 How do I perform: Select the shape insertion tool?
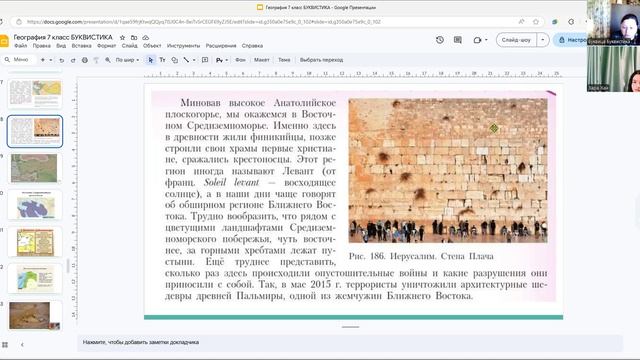pos(174,60)
